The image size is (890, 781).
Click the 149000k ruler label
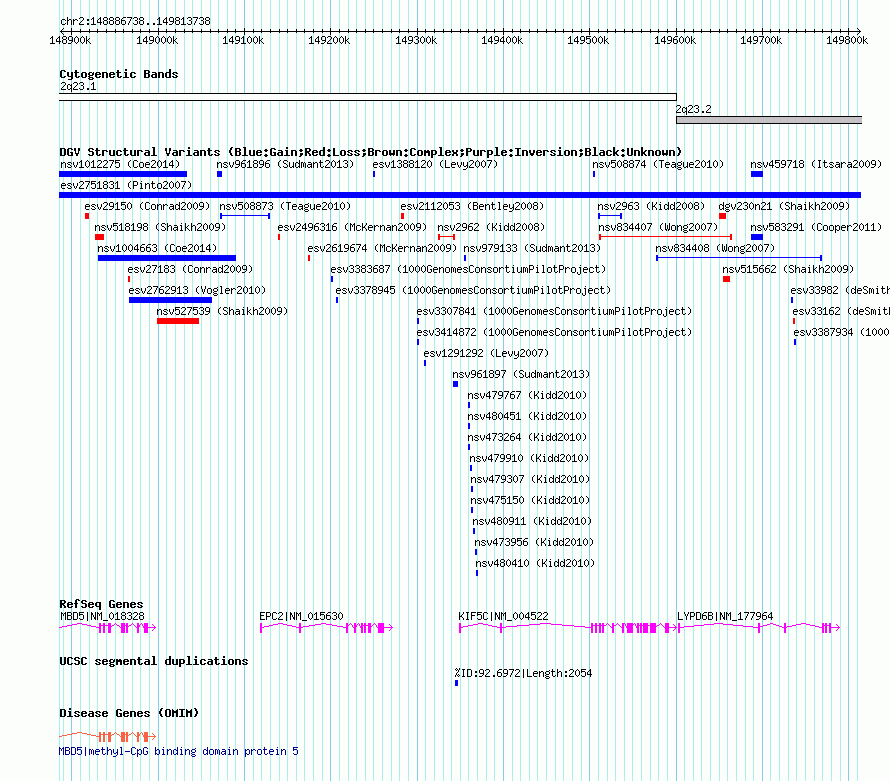pos(157,40)
